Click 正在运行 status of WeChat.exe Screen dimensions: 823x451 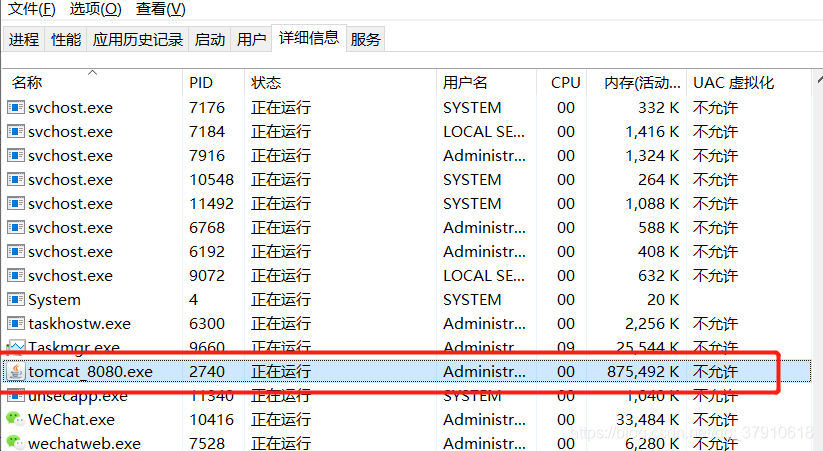(x=281, y=419)
